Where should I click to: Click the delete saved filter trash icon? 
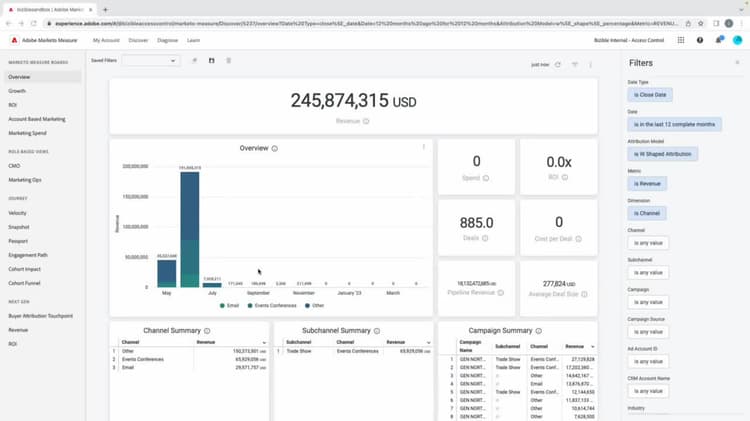click(x=229, y=61)
